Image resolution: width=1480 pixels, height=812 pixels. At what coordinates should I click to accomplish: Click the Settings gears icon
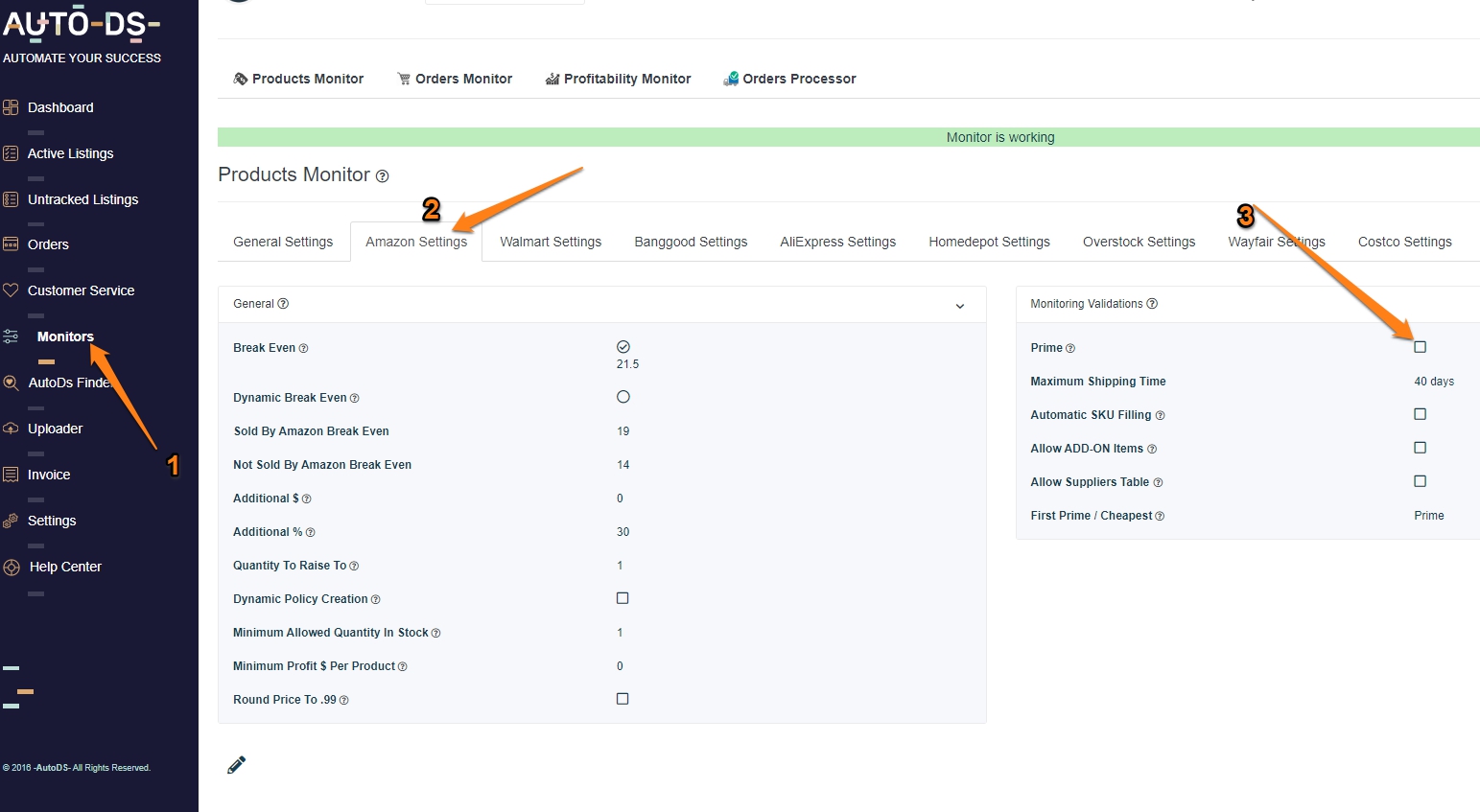11,521
